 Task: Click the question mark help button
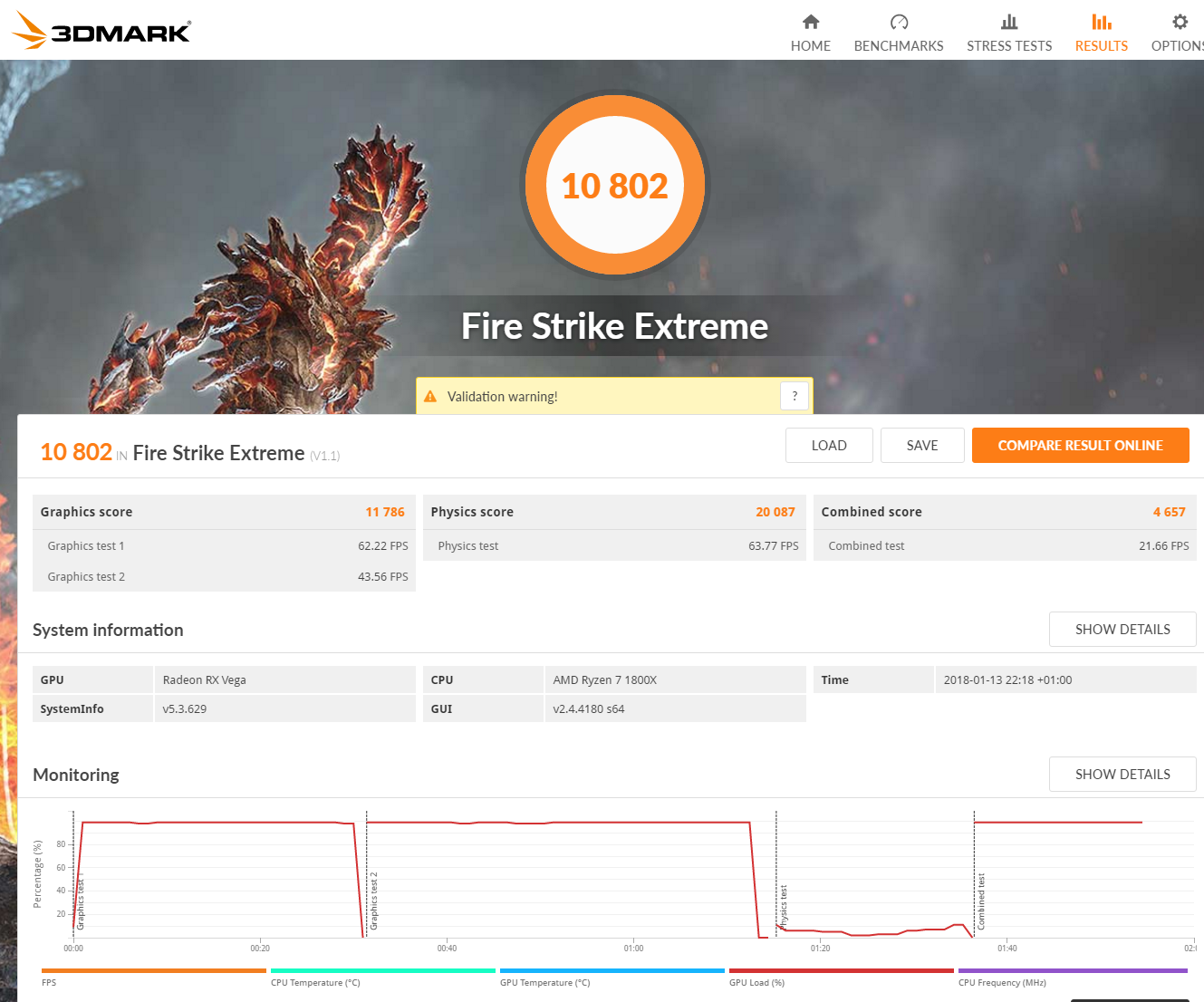click(795, 396)
